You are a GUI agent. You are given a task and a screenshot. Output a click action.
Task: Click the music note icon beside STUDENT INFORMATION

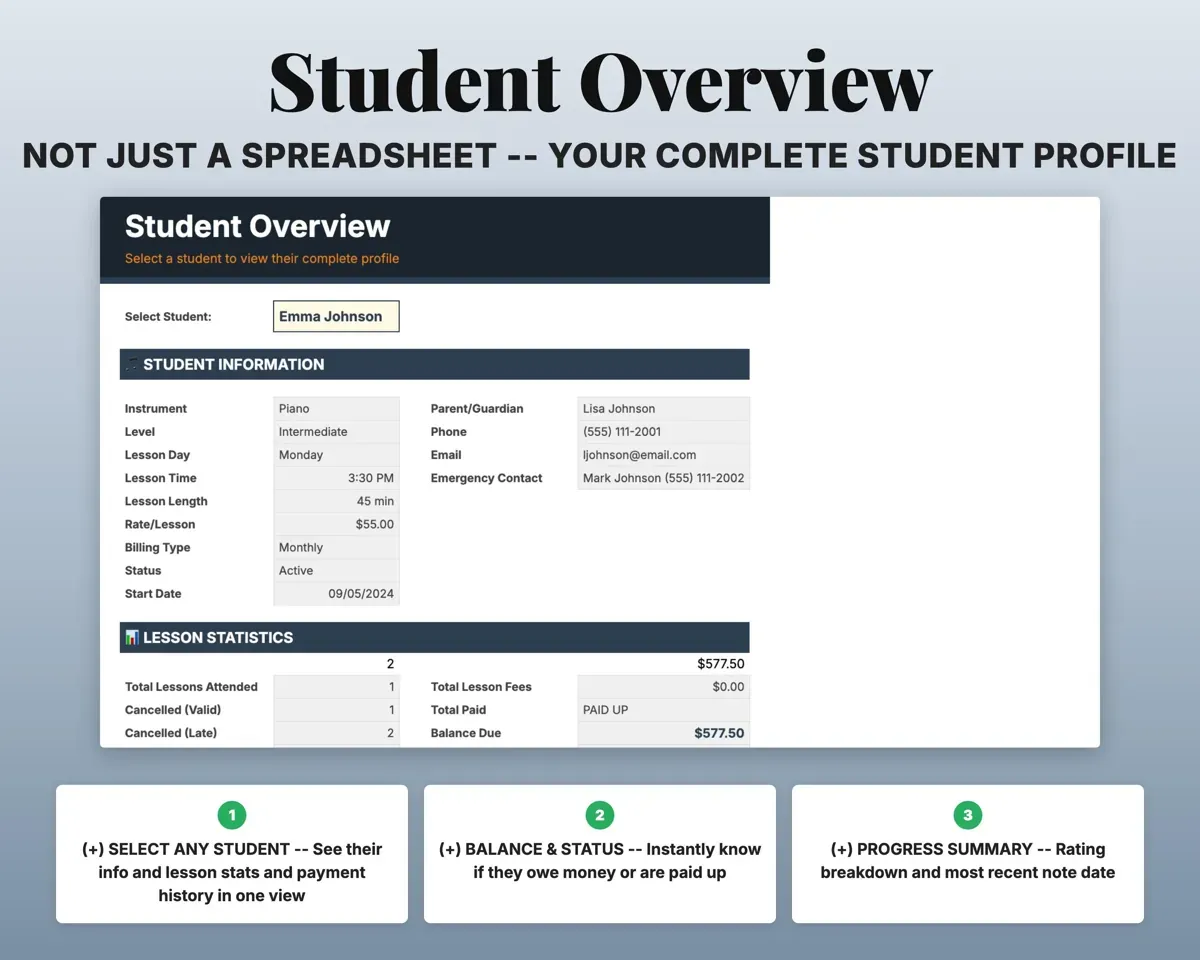tap(131, 364)
